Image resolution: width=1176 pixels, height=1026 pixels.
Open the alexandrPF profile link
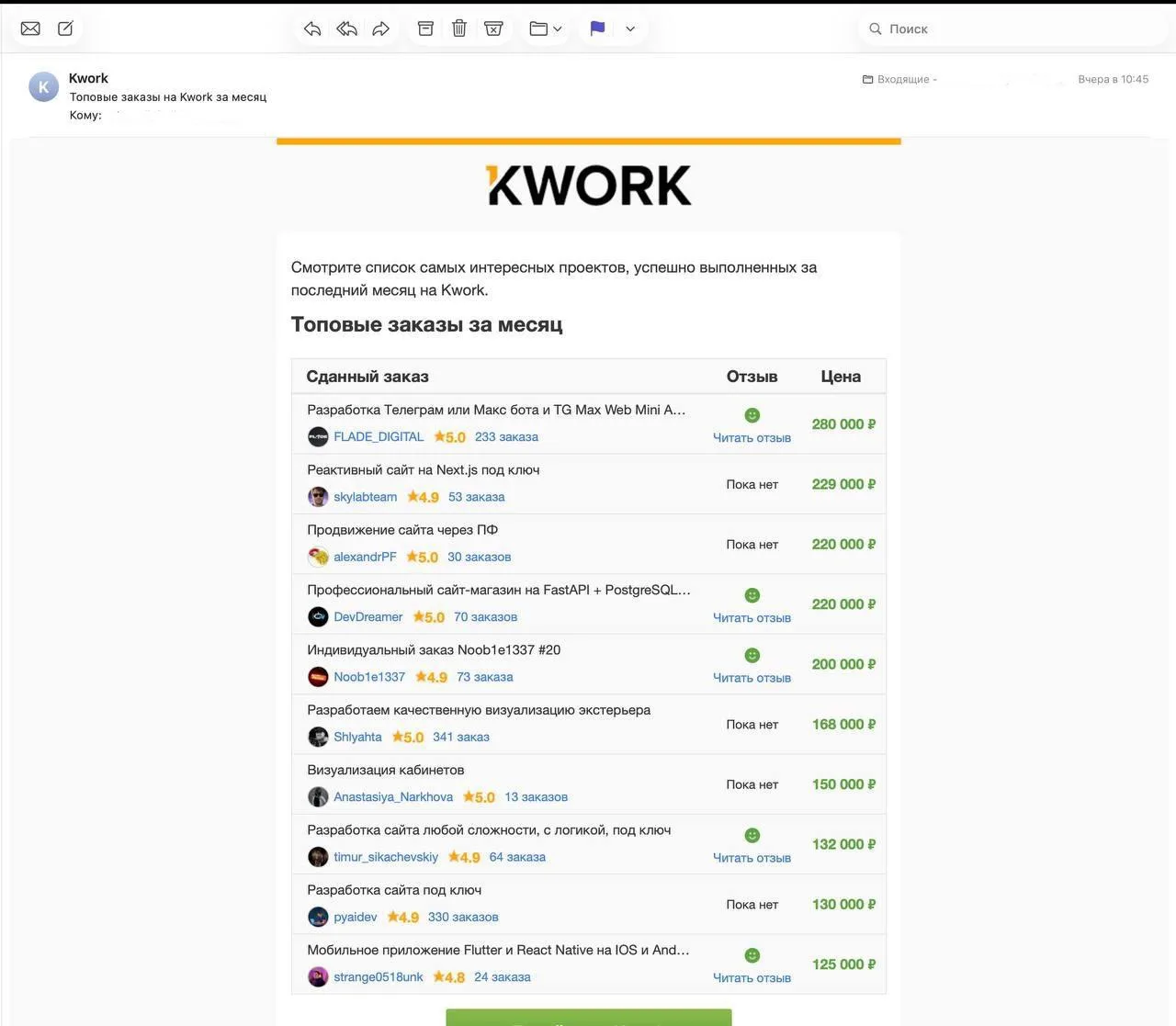(365, 557)
